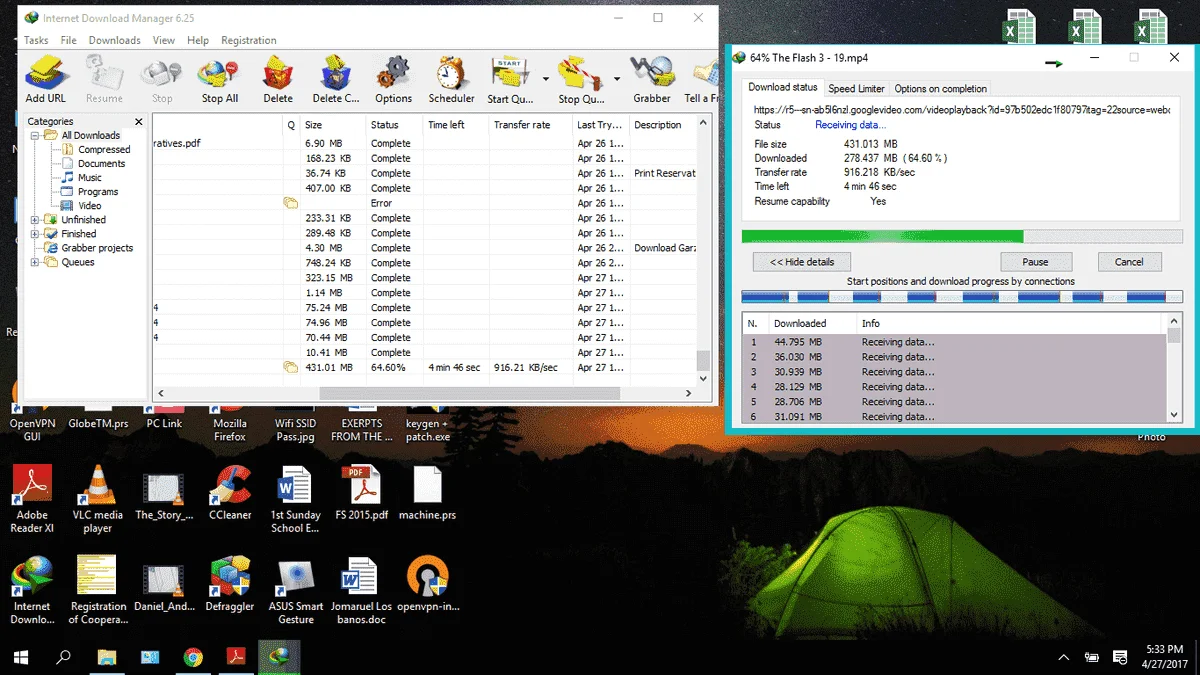1200x675 pixels.
Task: Select the Video category
Action: (81, 206)
